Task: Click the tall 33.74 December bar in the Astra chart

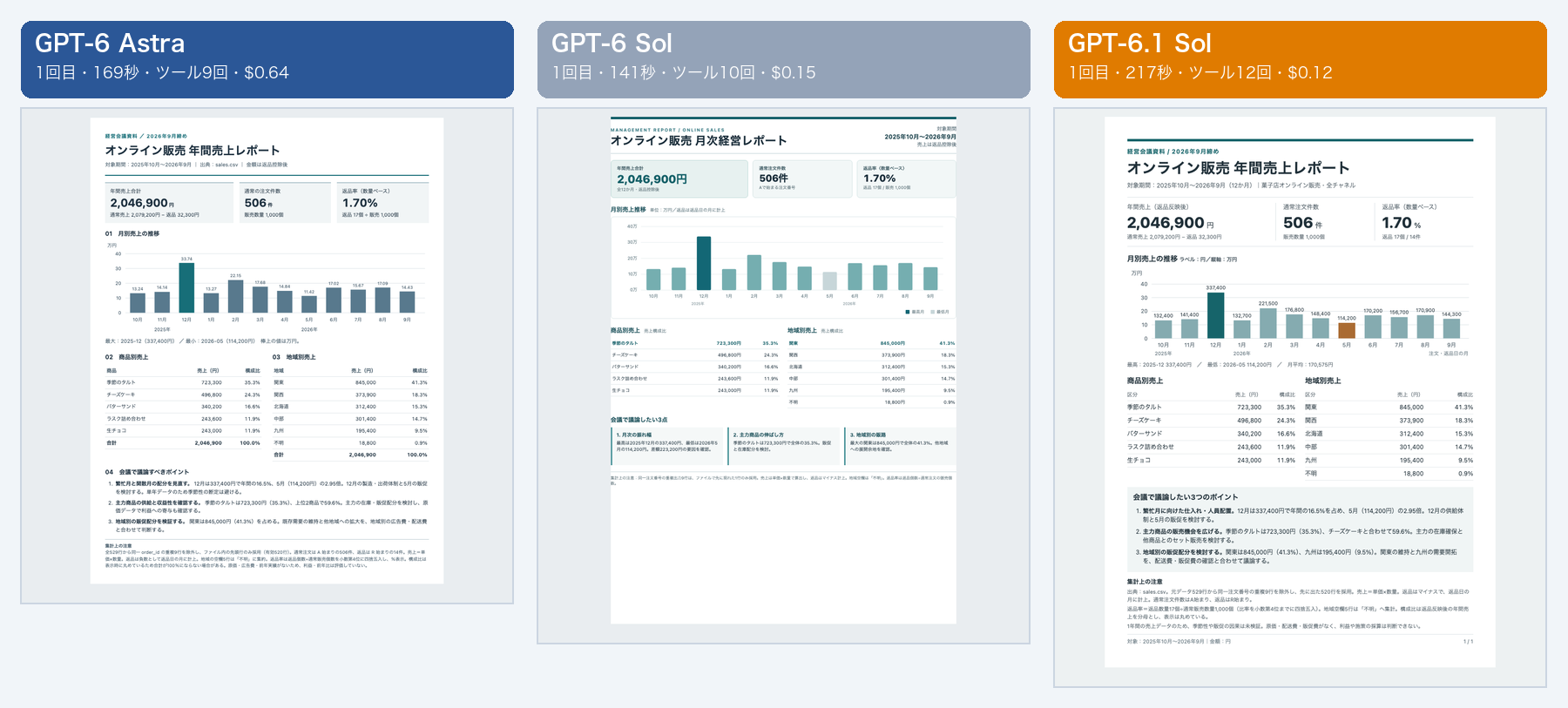Action: click(x=186, y=287)
